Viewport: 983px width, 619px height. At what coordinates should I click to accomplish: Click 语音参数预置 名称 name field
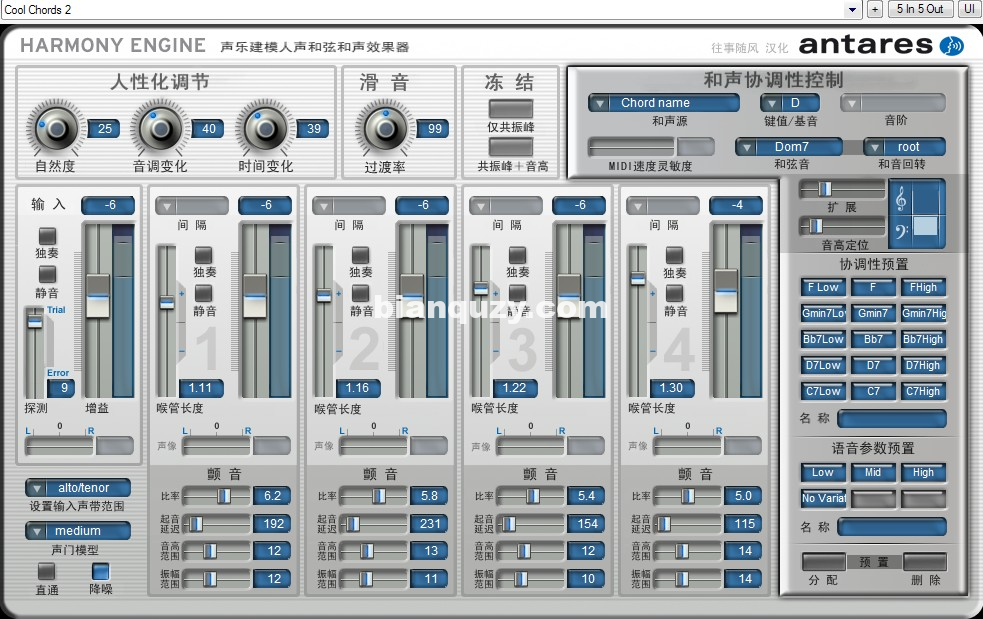[891, 527]
